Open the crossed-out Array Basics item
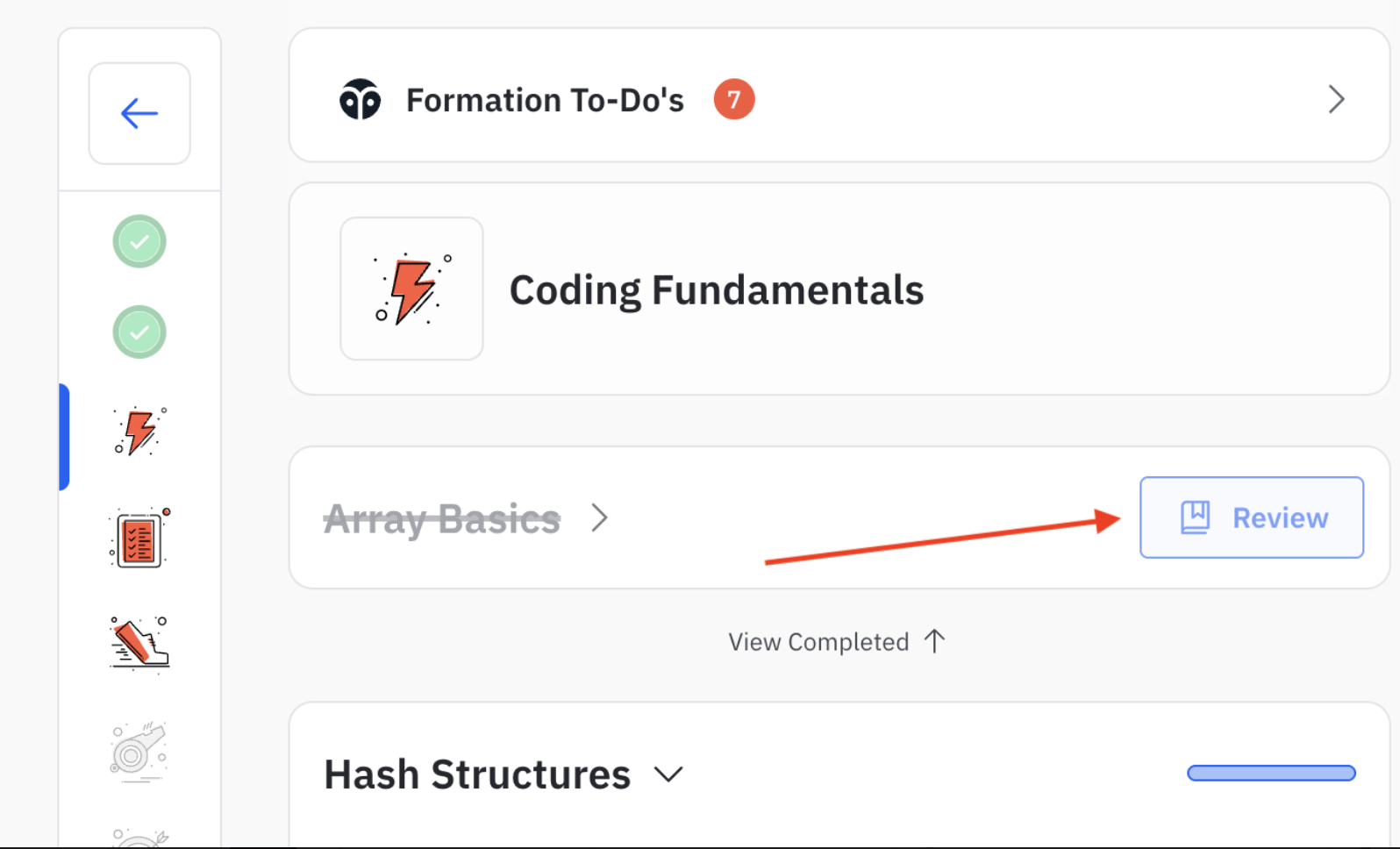The width and height of the screenshot is (1400, 849). (x=442, y=518)
